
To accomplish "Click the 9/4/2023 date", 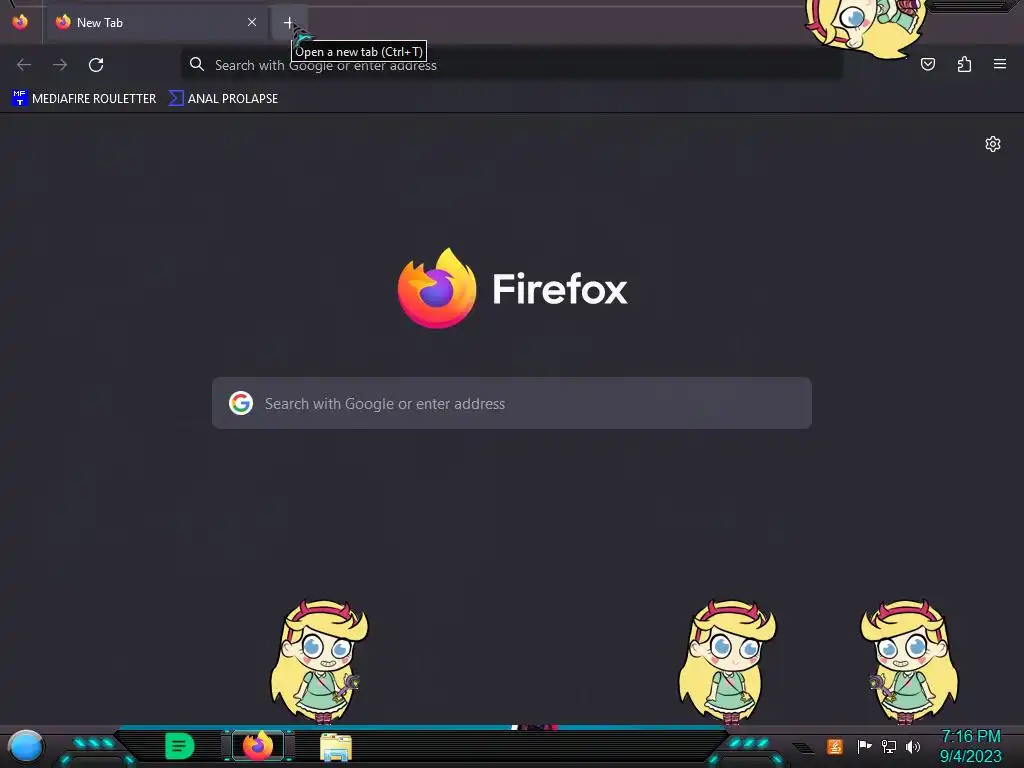I will pos(970,756).
